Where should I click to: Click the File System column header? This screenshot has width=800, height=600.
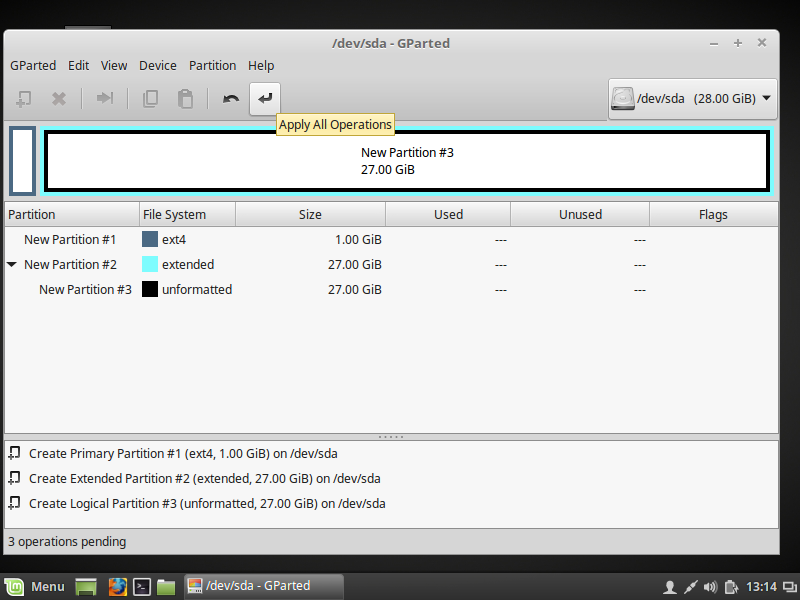click(x=187, y=214)
